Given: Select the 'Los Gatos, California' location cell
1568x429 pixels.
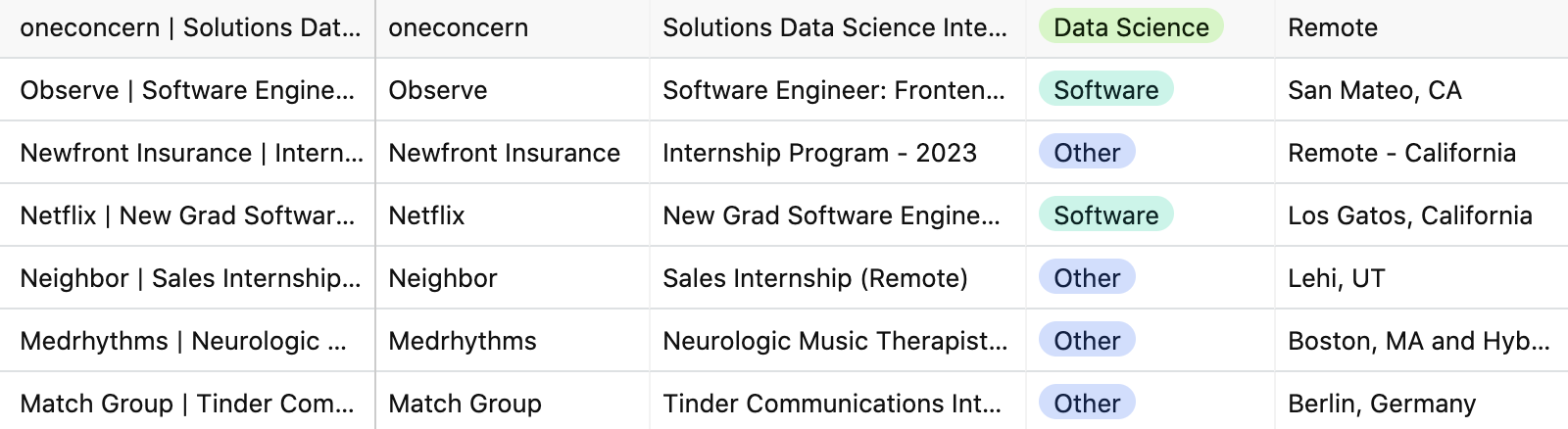Looking at the screenshot, I should point(1421,215).
